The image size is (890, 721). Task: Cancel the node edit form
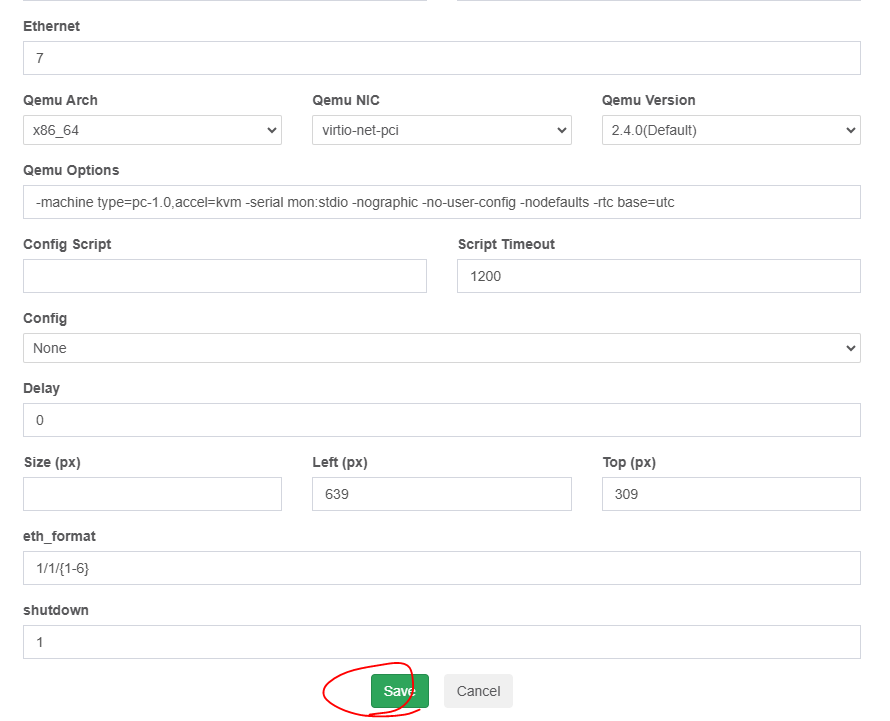[x=478, y=691]
